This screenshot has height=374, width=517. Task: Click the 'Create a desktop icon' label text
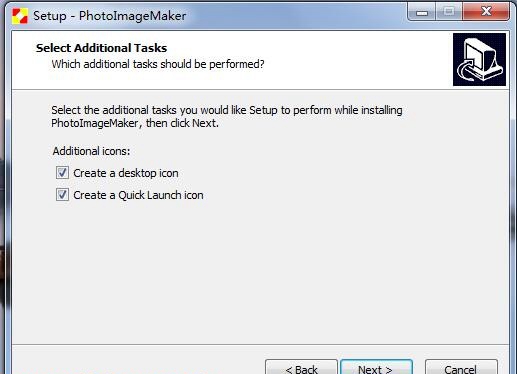pos(126,173)
